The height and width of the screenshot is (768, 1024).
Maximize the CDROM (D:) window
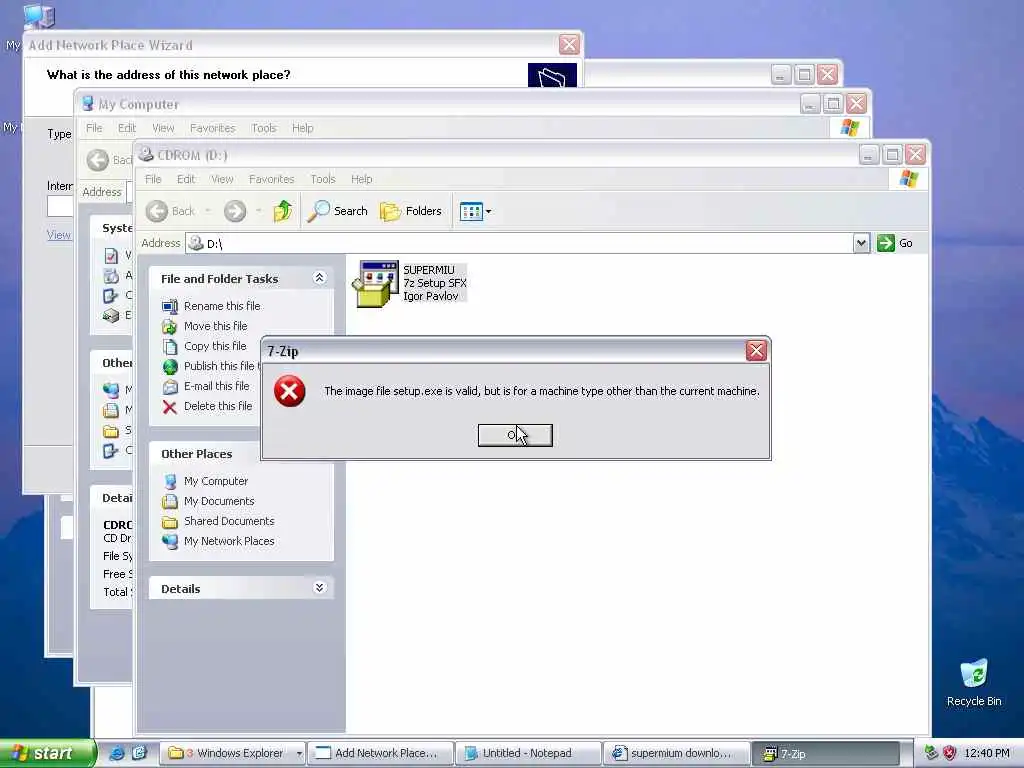coord(892,155)
